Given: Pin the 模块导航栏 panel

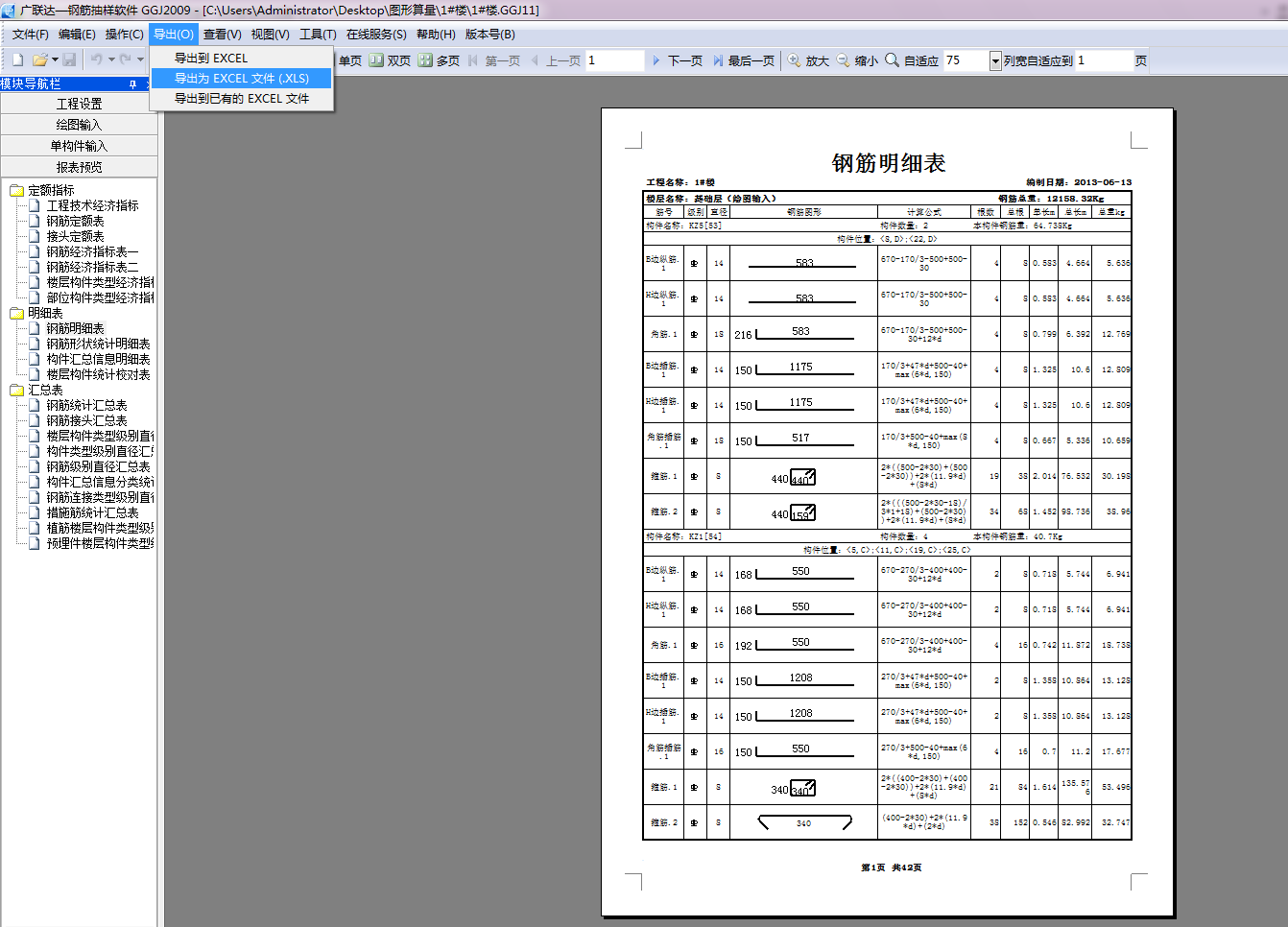Looking at the screenshot, I should (132, 84).
